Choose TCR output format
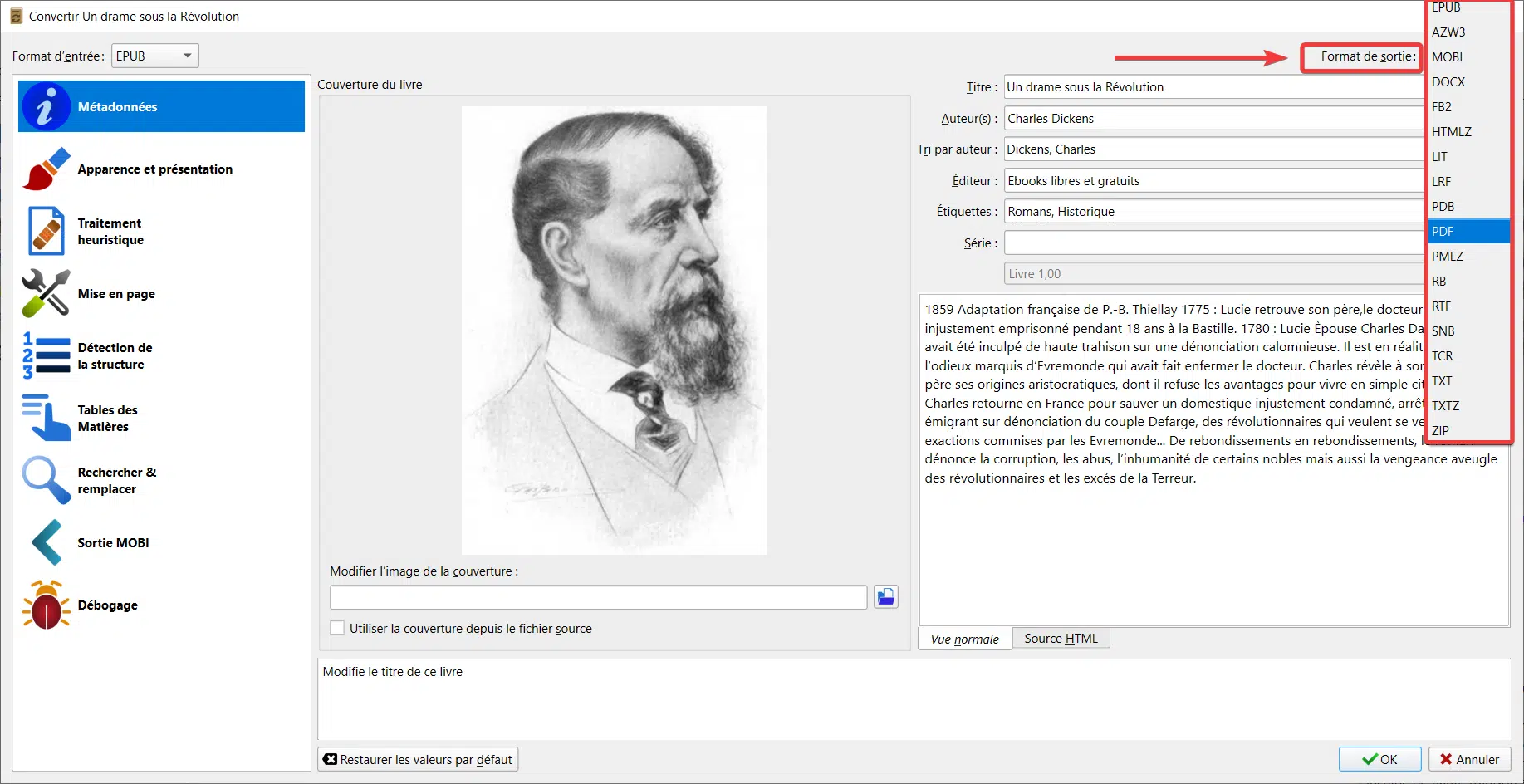This screenshot has height=784, width=1524. click(1468, 356)
